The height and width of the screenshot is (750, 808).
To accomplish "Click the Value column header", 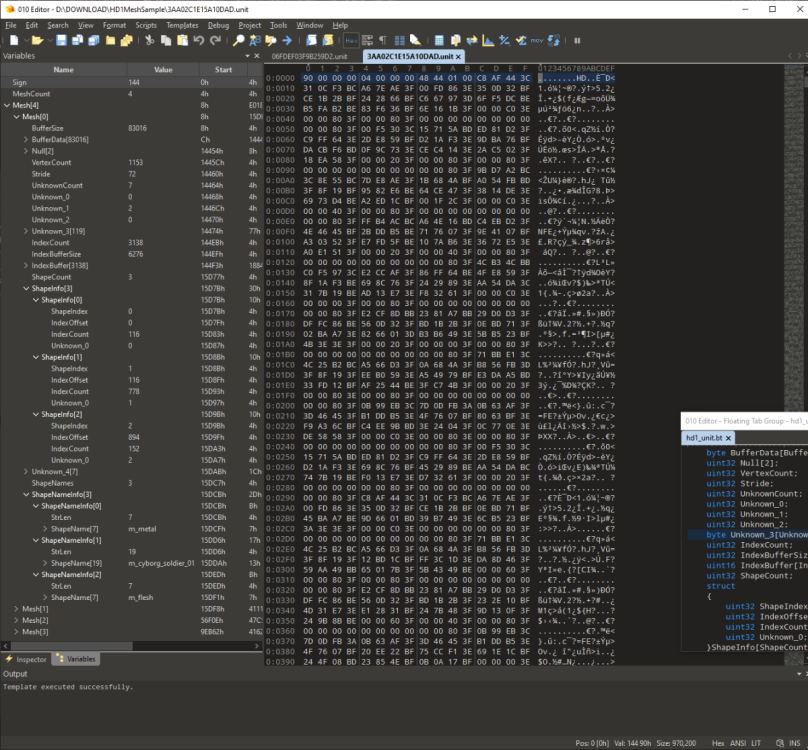I will tap(163, 70).
